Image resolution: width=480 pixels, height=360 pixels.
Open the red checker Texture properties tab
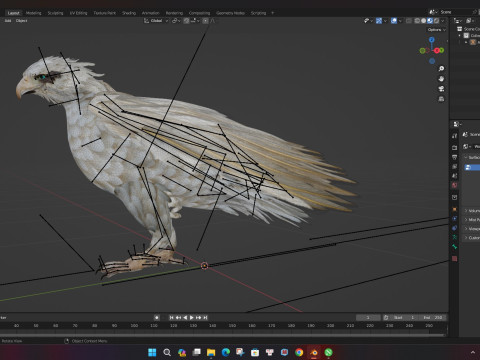(x=454, y=258)
